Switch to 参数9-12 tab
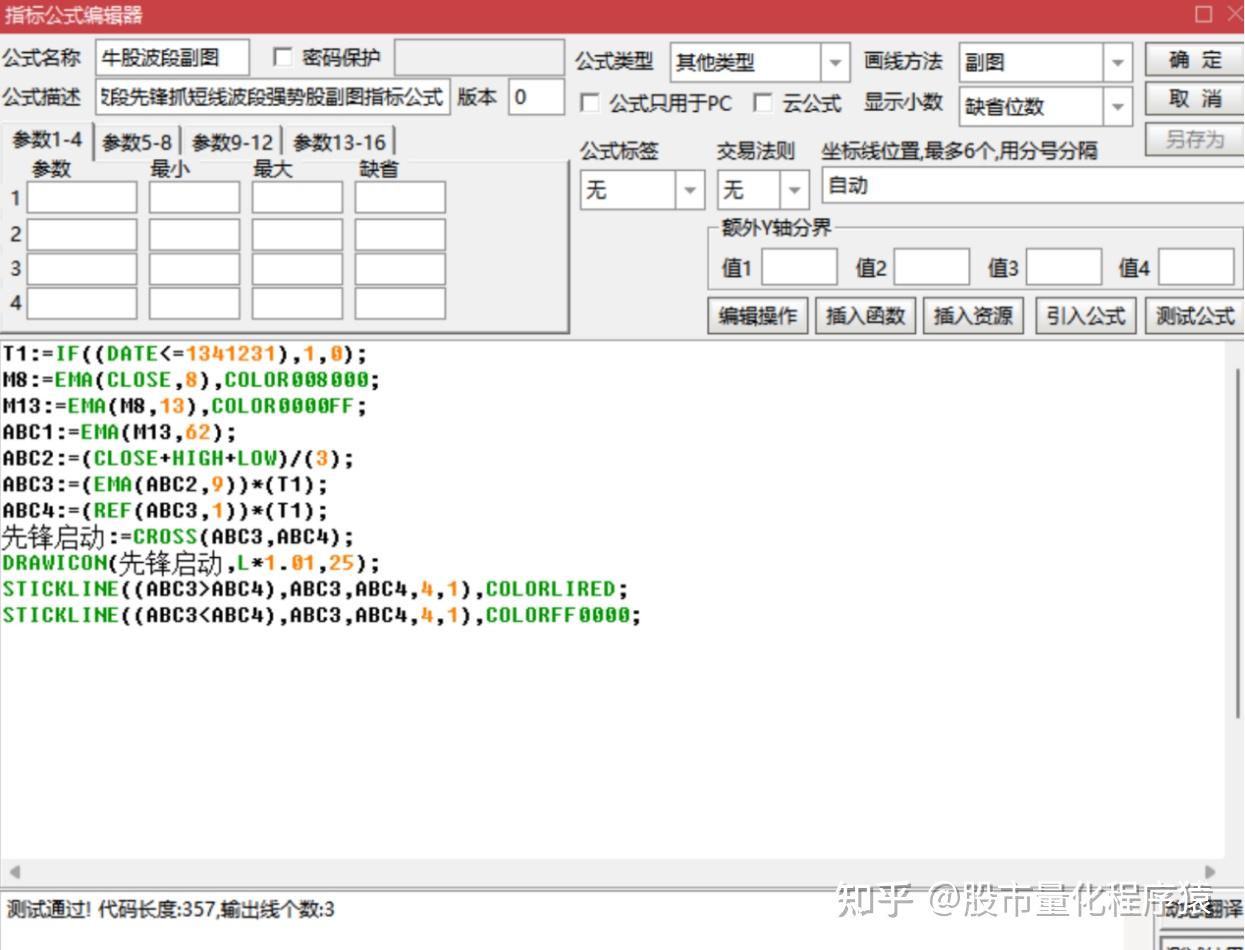The width and height of the screenshot is (1245, 950). click(x=232, y=143)
